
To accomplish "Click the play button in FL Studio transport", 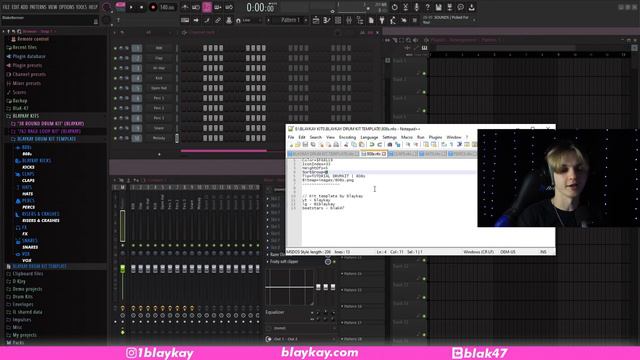I will coord(131,7).
